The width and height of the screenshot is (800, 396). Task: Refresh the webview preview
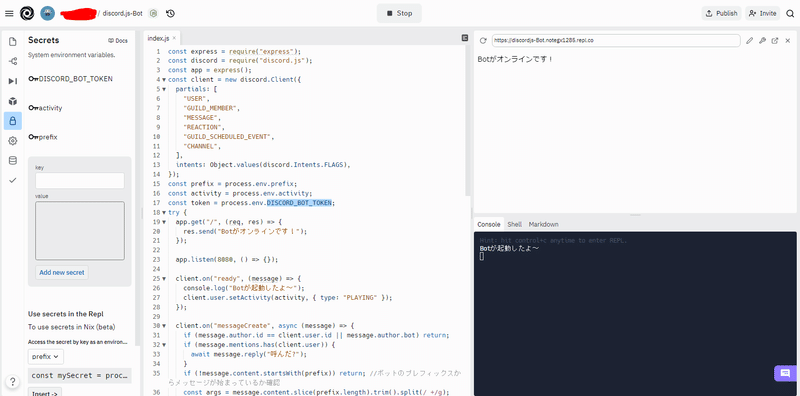point(483,40)
